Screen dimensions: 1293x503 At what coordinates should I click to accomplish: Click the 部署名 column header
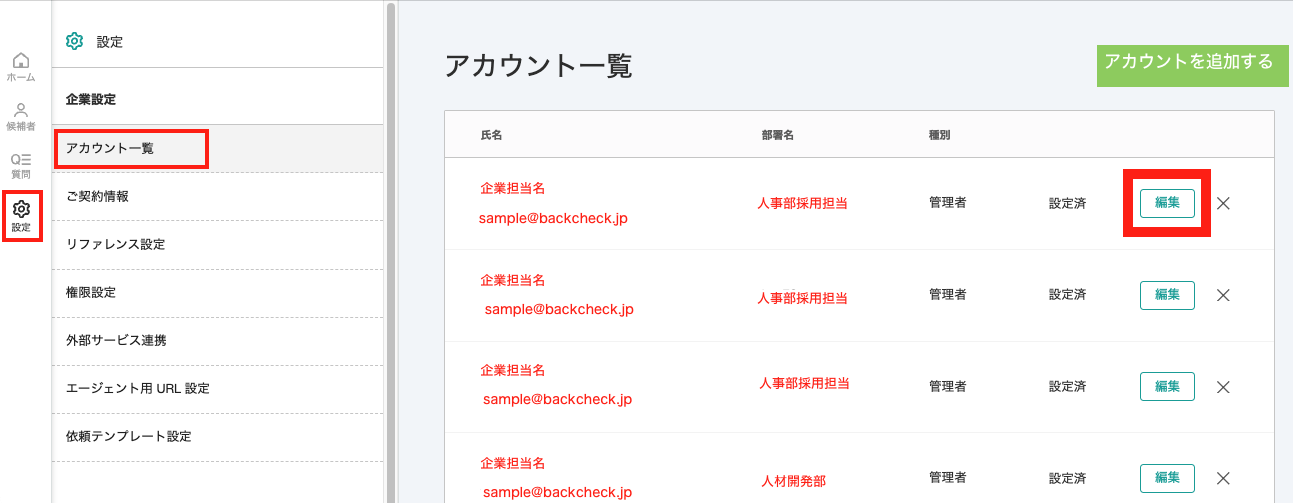coord(777,134)
